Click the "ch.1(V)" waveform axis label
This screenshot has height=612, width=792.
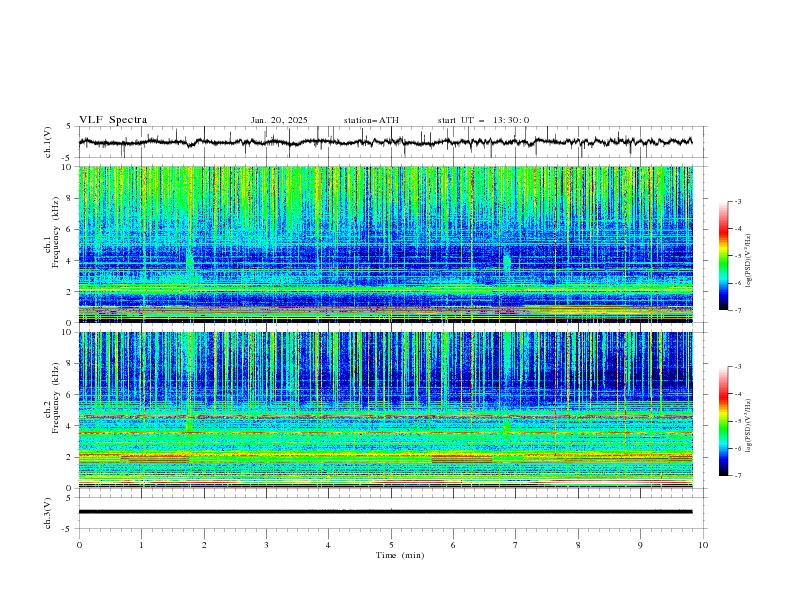point(48,142)
